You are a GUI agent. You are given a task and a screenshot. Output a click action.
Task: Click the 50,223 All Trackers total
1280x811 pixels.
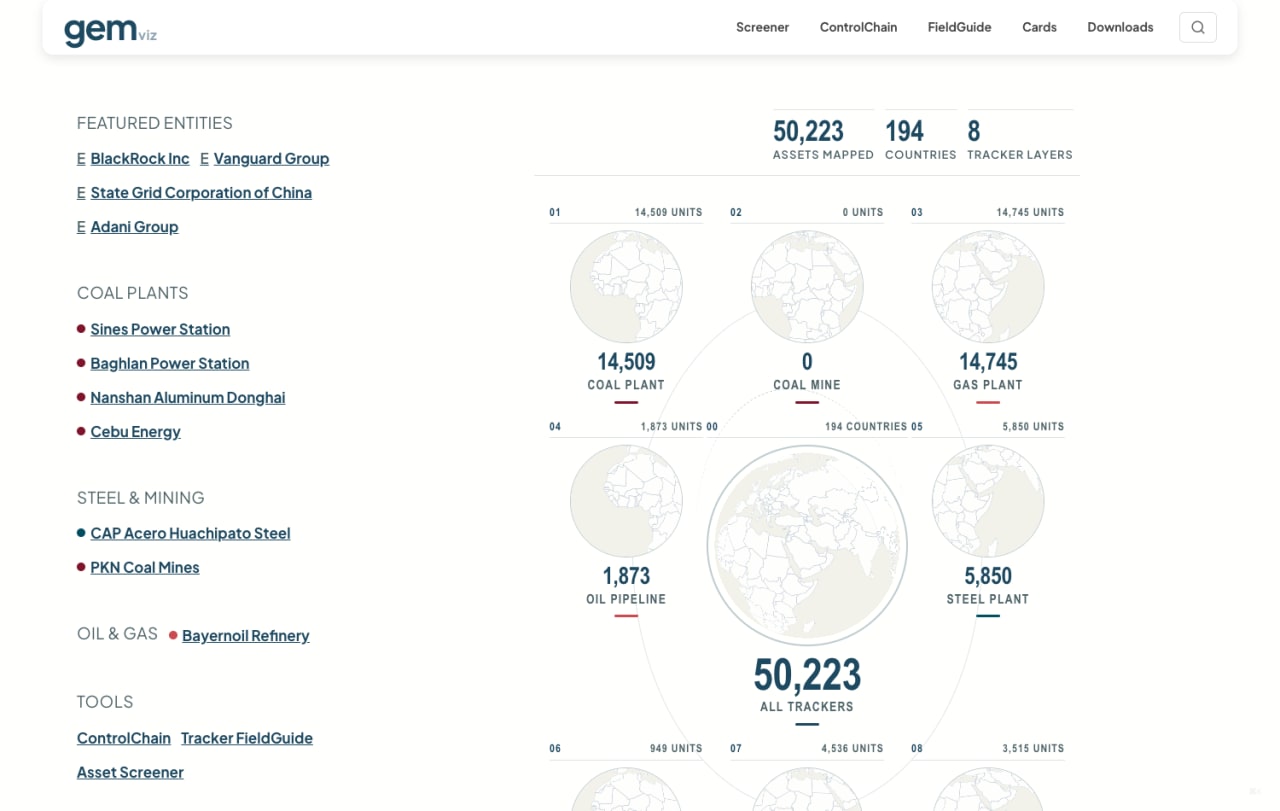click(807, 675)
